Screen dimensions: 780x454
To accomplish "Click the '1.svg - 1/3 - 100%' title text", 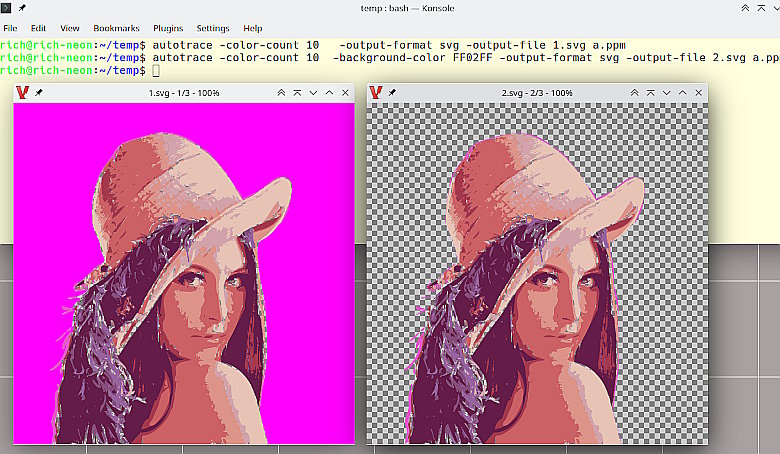I will (x=184, y=93).
